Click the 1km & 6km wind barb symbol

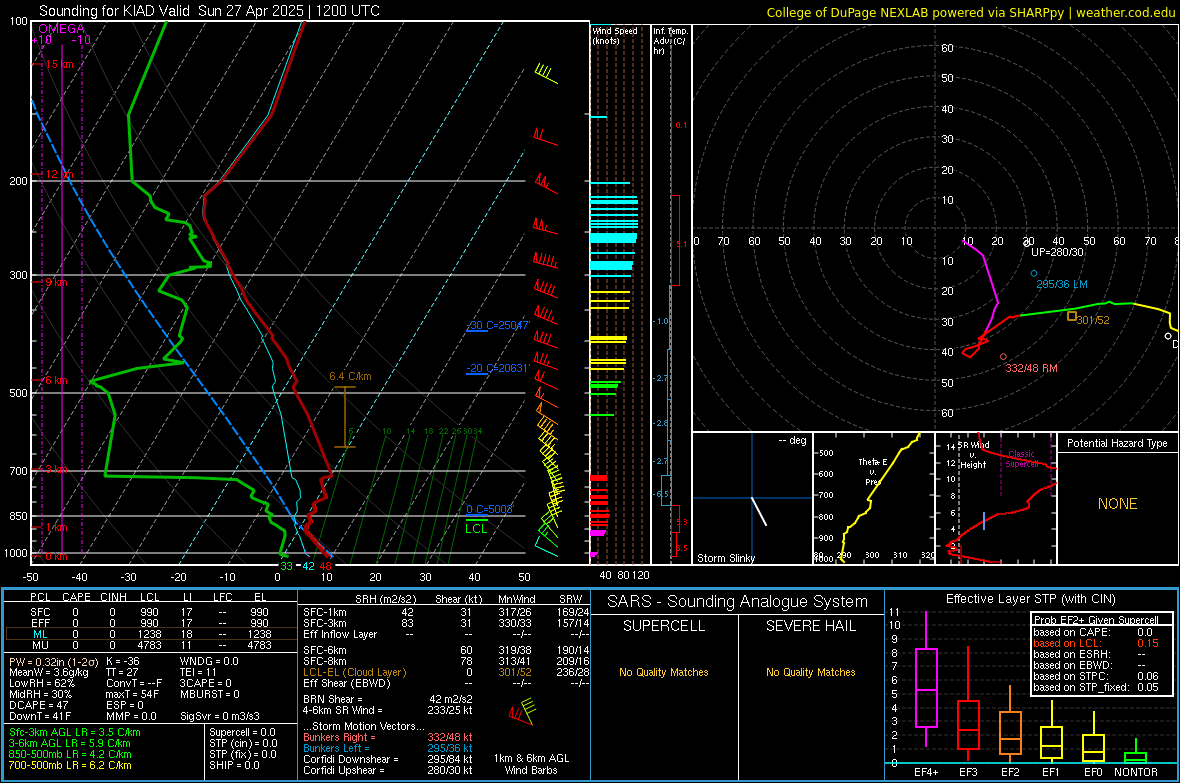pyautogui.click(x=522, y=711)
